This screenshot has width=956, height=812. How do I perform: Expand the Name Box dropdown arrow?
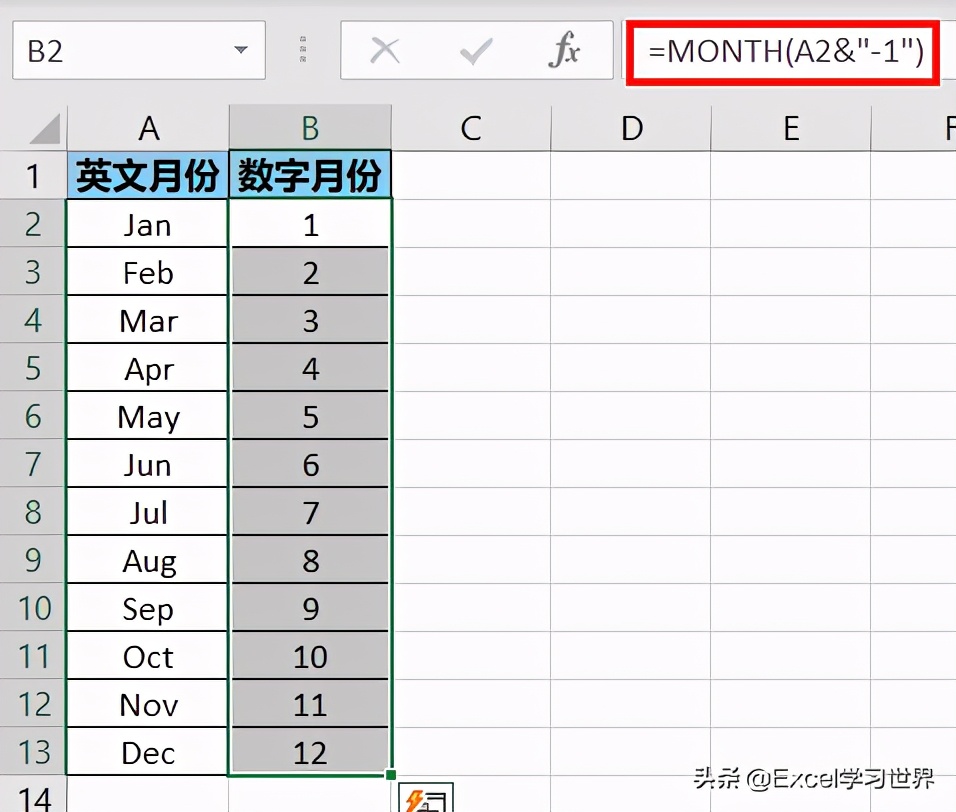(241, 50)
